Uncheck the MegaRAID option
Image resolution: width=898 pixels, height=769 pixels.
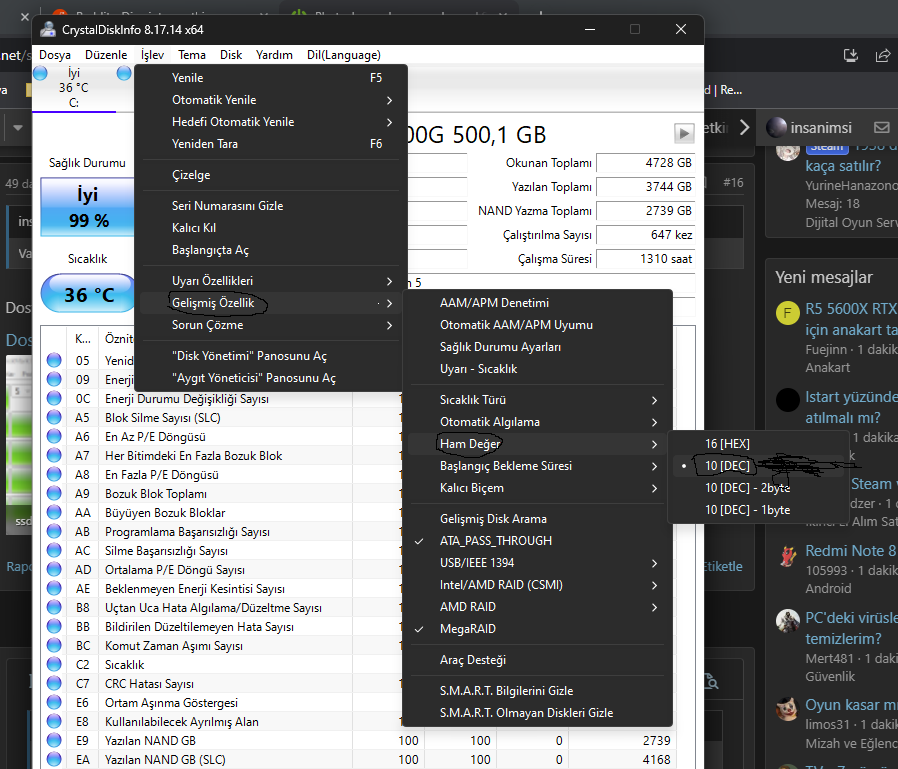point(467,629)
